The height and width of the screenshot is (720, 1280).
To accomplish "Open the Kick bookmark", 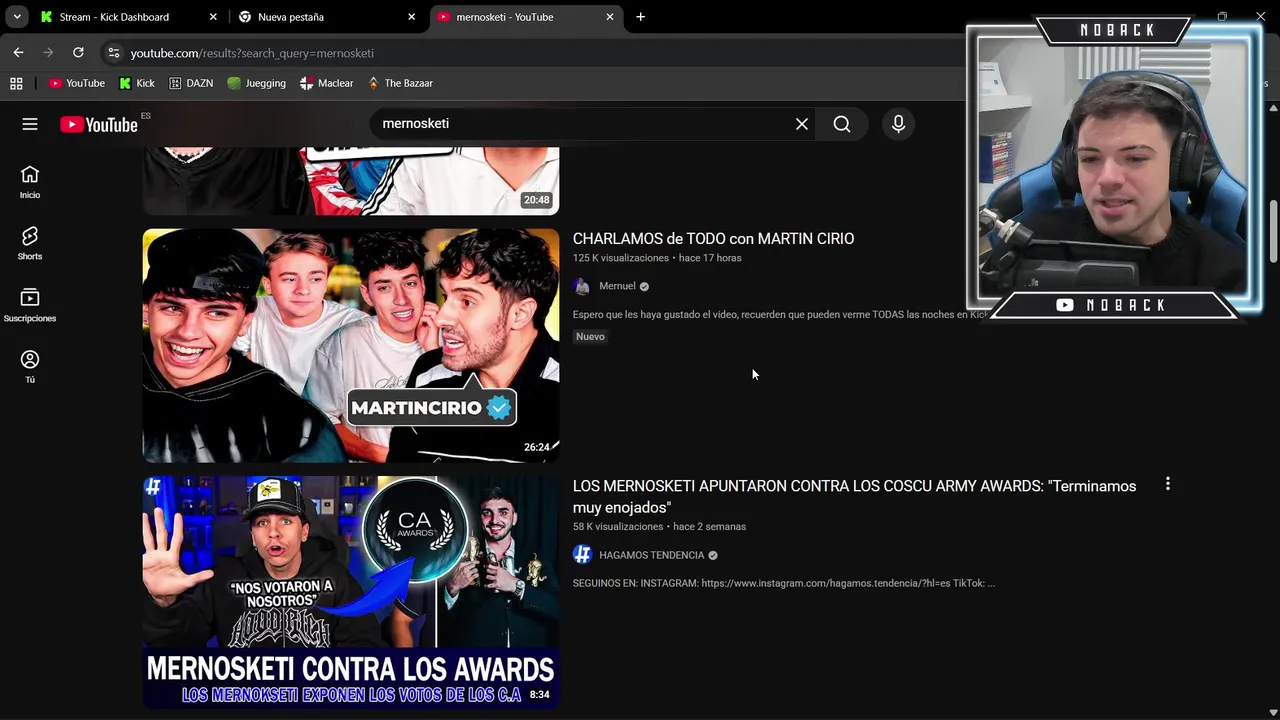I will 137,83.
